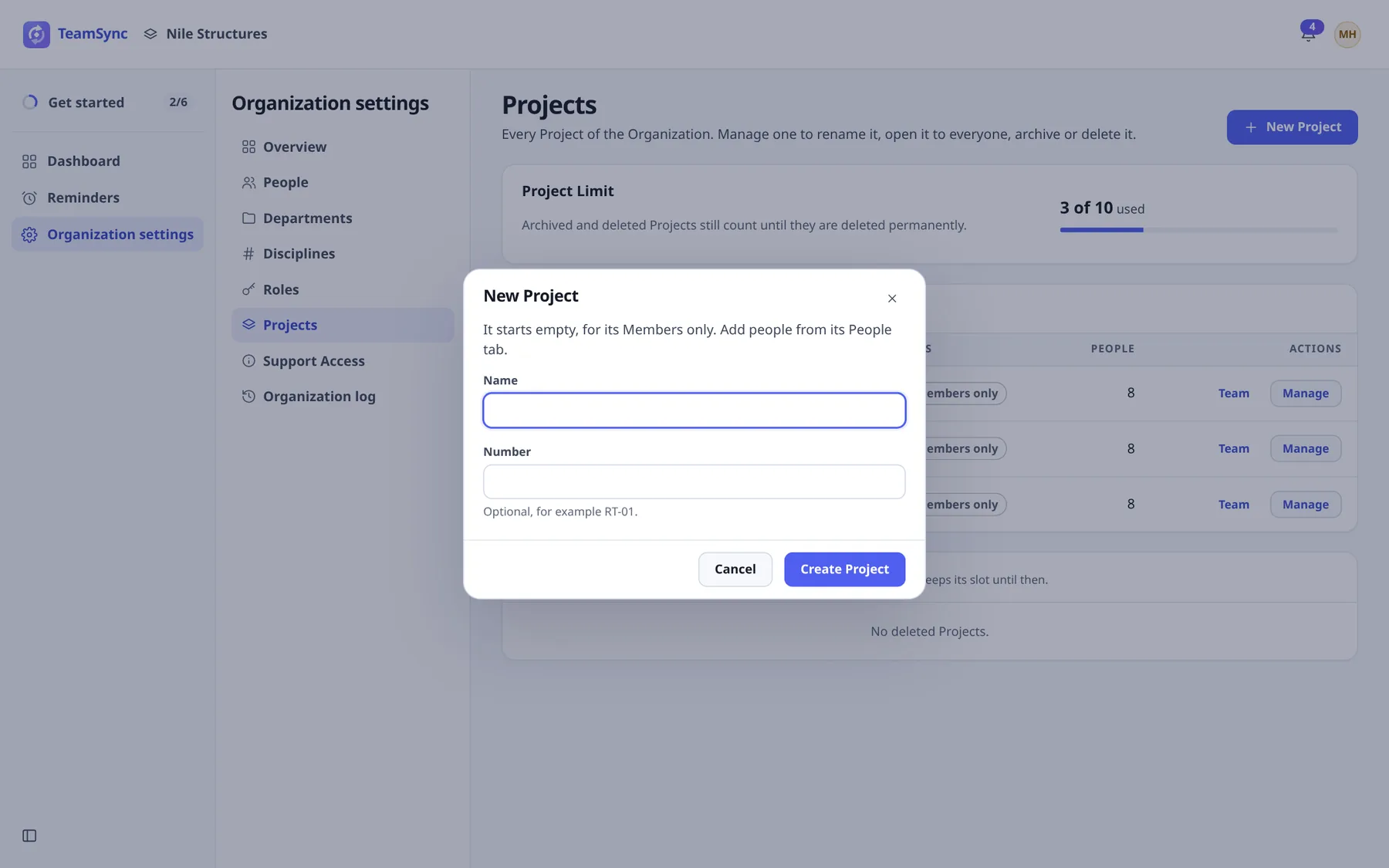Click the Dashboard grid icon
The width and height of the screenshot is (1389, 868).
pyautogui.click(x=29, y=161)
